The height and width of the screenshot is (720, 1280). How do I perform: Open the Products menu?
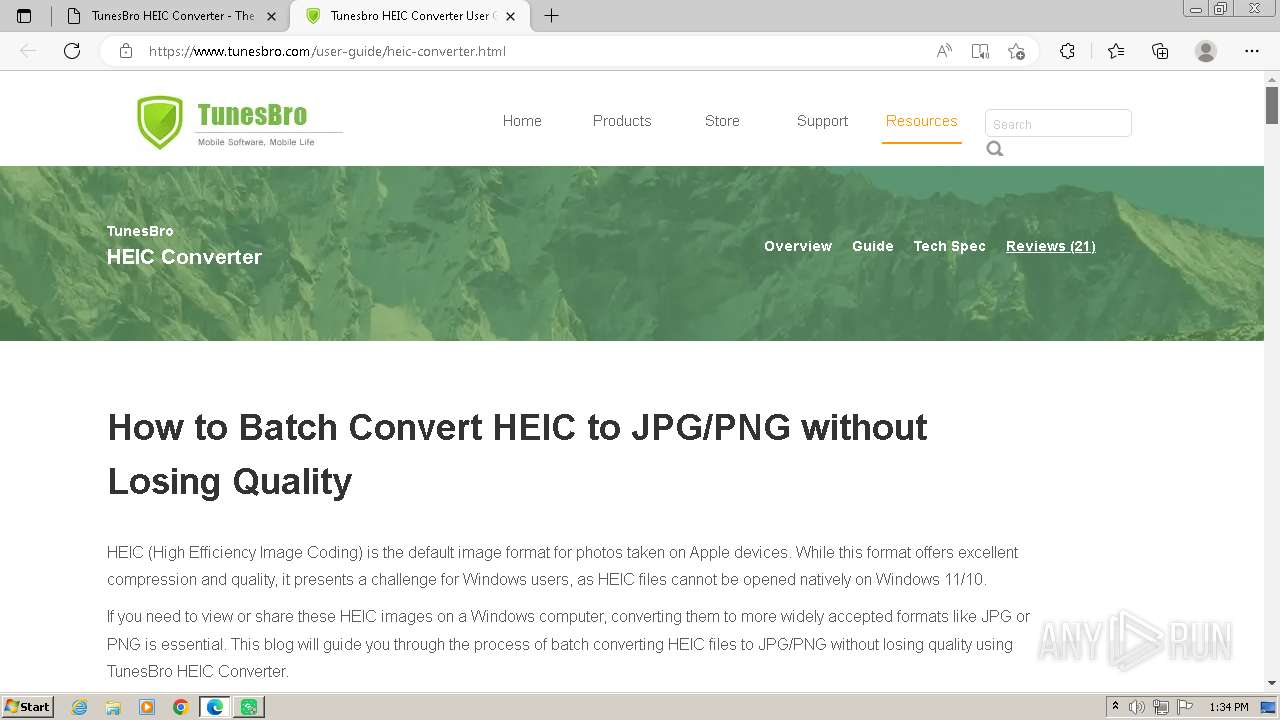[x=622, y=121]
